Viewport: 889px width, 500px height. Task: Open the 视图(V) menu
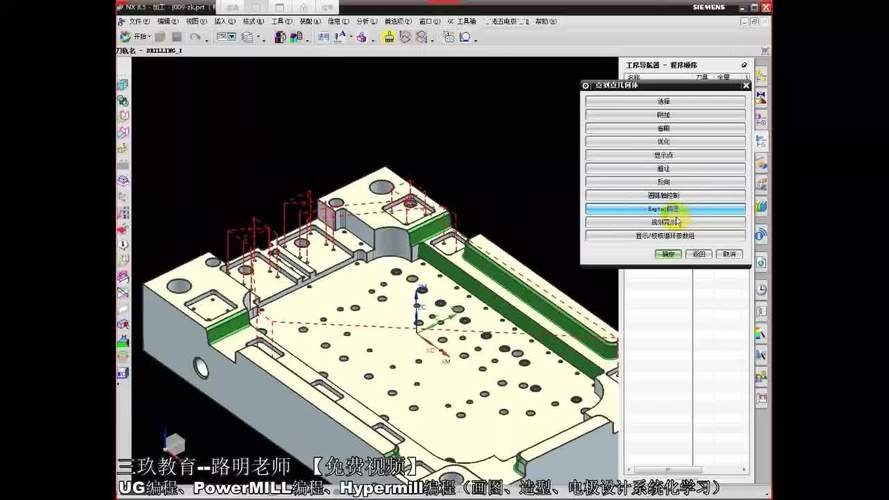pos(196,22)
